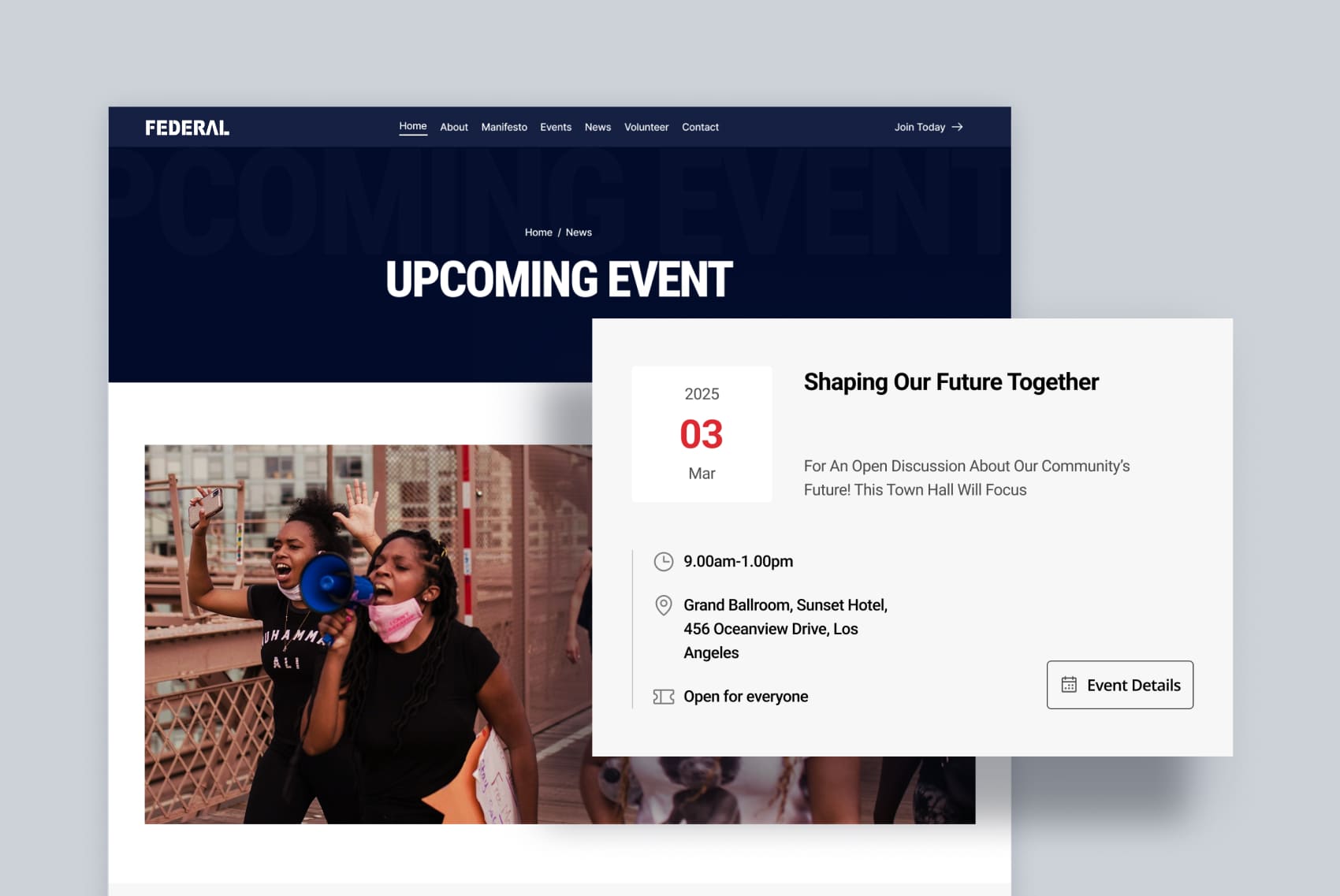Screen dimensions: 1340x896
Task: Click the arrow icon beside Join Today
Action: click(x=957, y=127)
